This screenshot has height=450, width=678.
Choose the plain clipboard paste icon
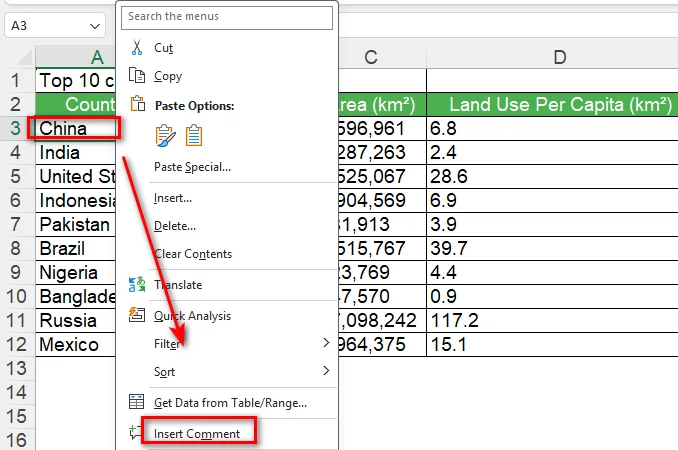pyautogui.click(x=194, y=135)
